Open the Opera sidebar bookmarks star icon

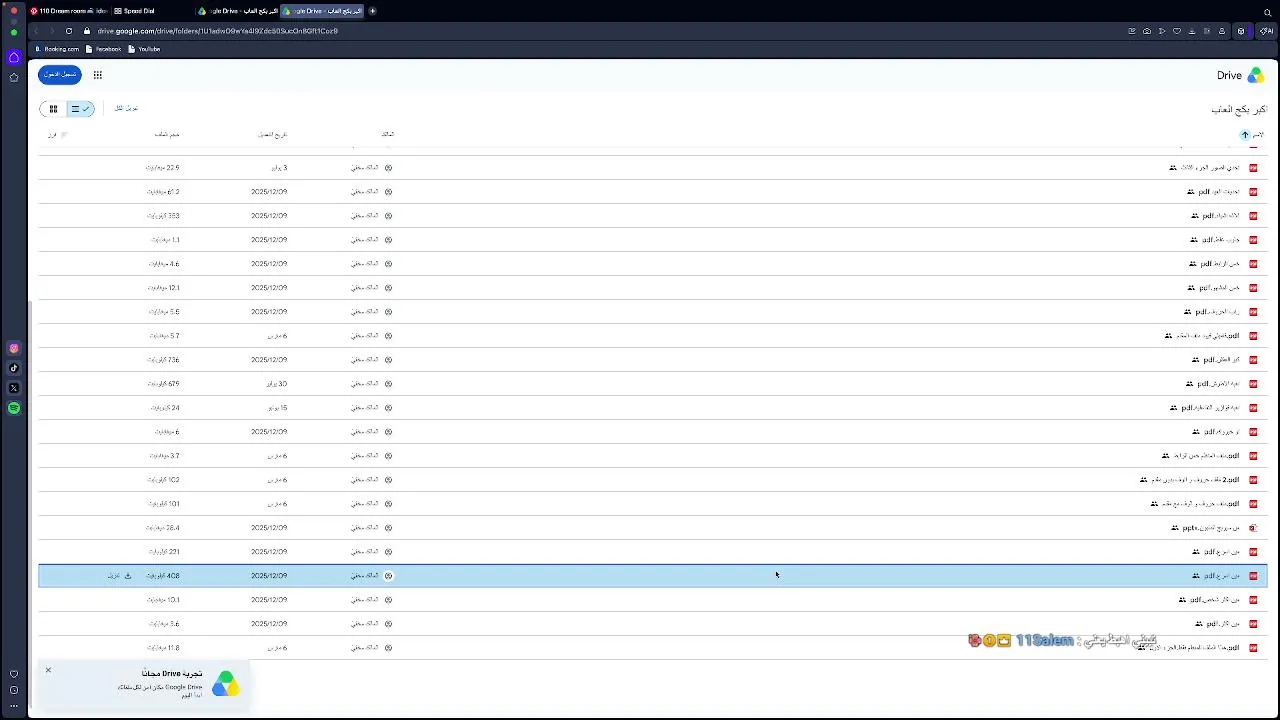tap(14, 77)
